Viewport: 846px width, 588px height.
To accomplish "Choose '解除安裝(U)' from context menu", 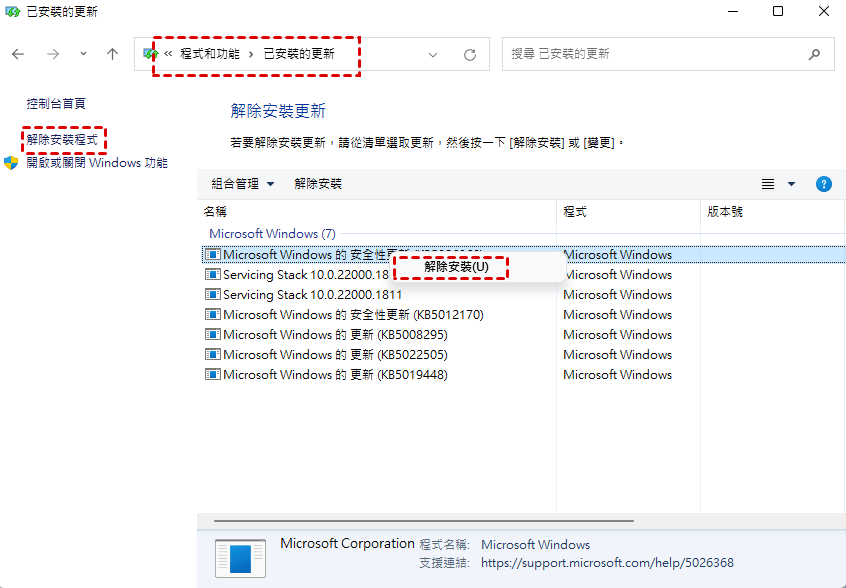I will tap(456, 267).
